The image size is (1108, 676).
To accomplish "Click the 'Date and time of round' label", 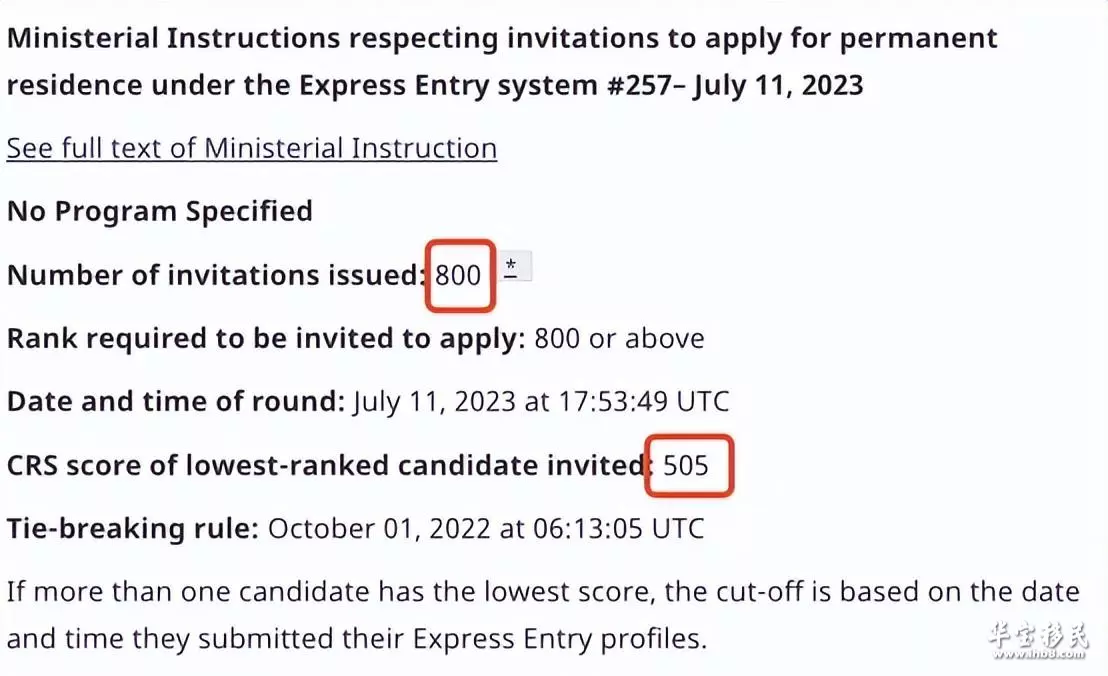I will [176, 401].
